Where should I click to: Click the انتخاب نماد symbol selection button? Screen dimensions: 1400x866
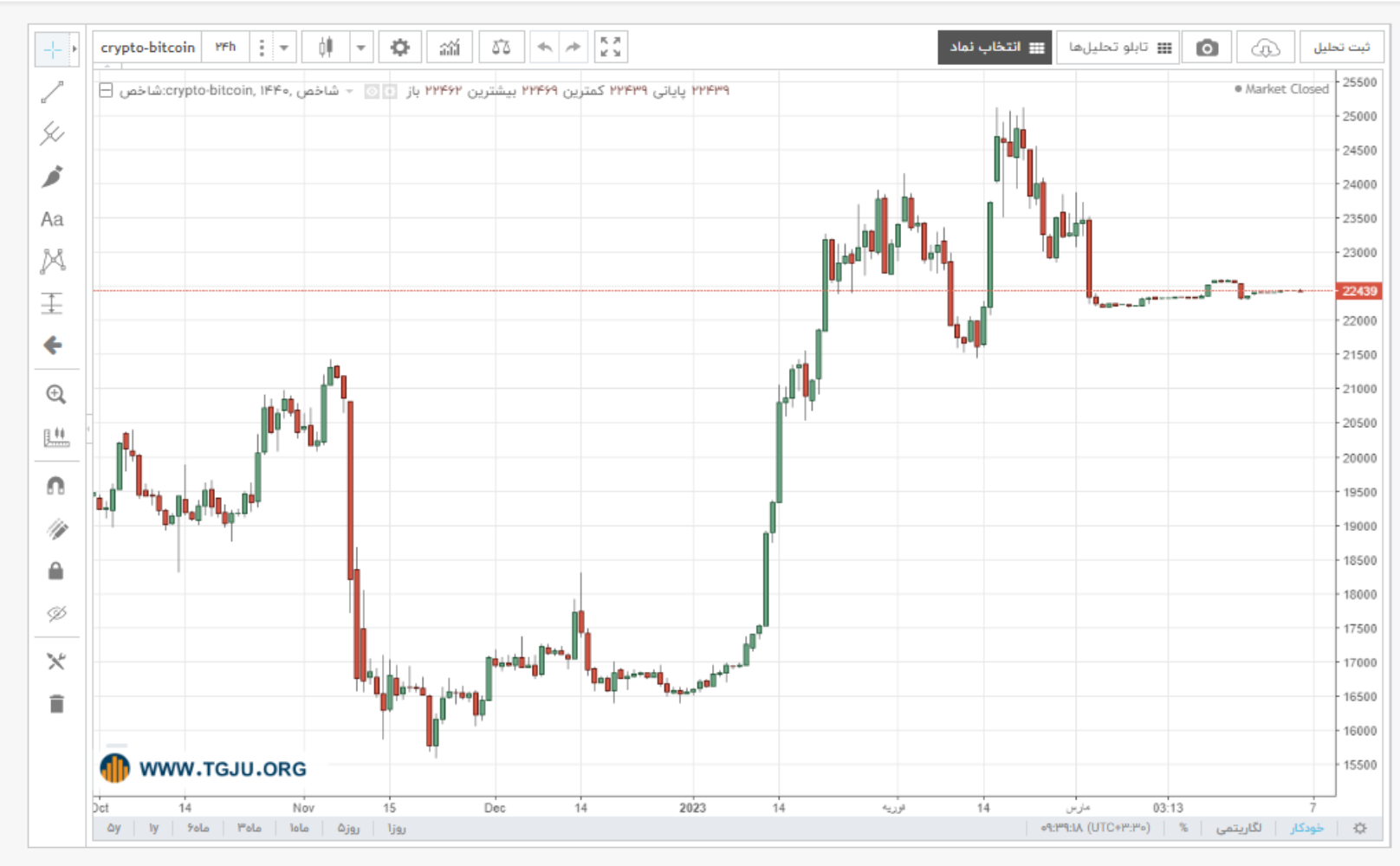(995, 48)
